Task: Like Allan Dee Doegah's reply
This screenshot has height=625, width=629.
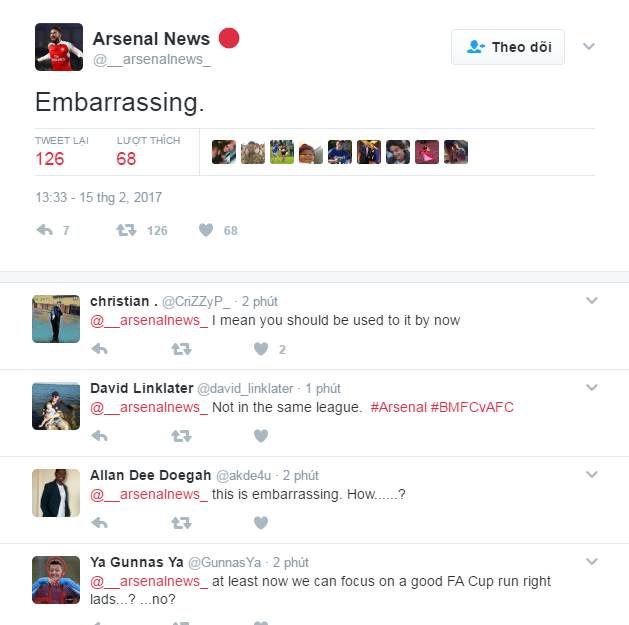Action: (261, 523)
